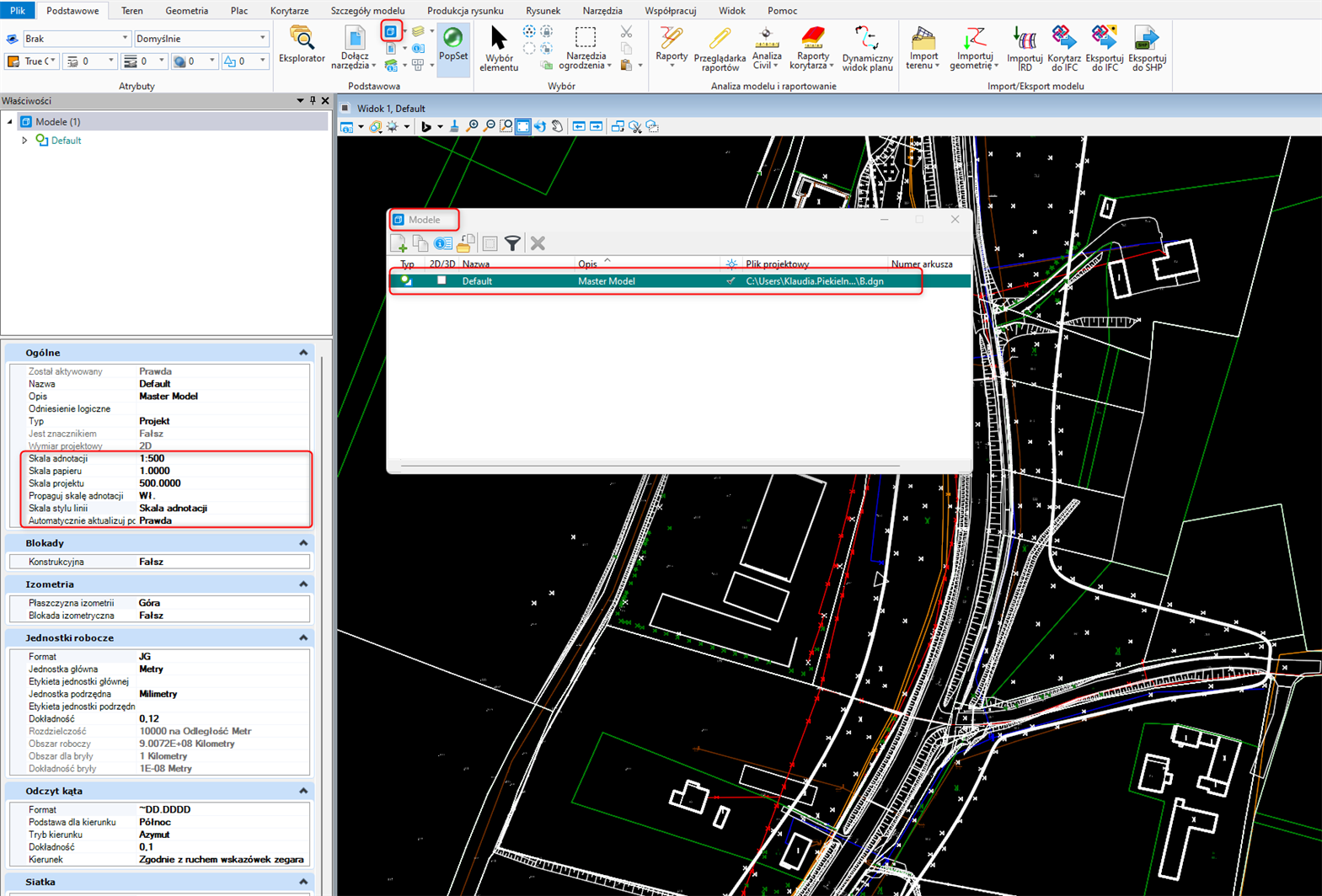The width and height of the screenshot is (1322, 896).
Task: Open the Domyślnie level dropdown
Action: tap(262, 39)
